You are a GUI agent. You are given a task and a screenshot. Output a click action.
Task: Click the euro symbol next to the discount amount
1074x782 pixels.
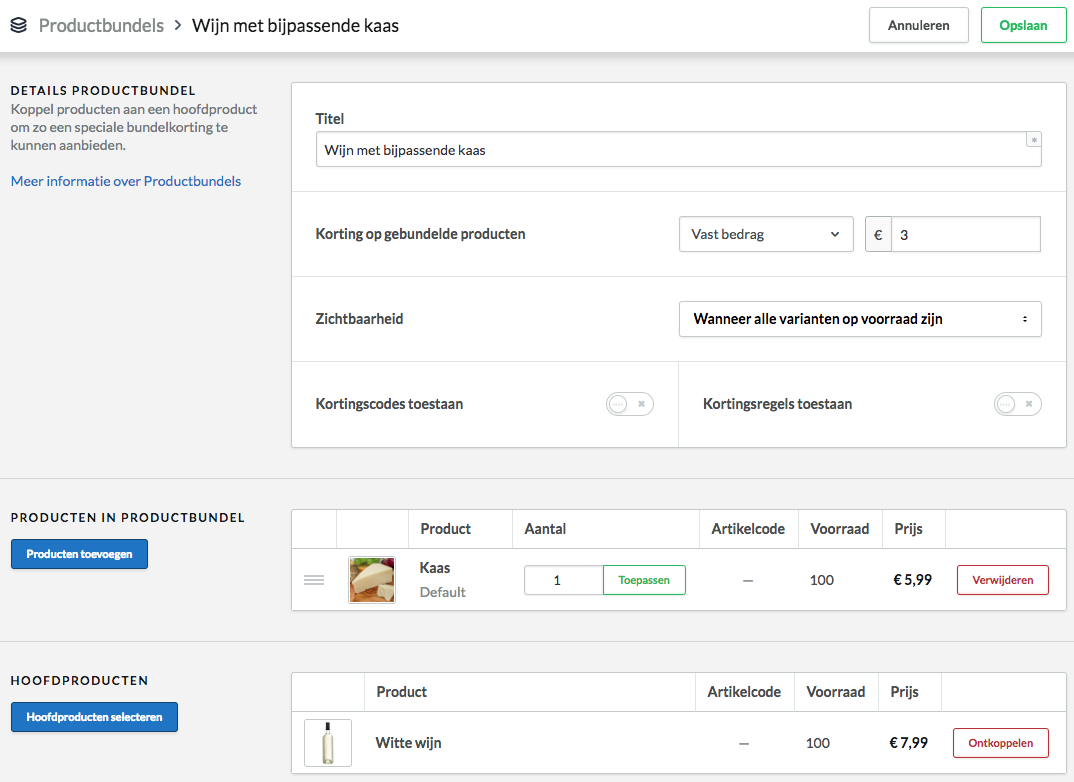(878, 234)
